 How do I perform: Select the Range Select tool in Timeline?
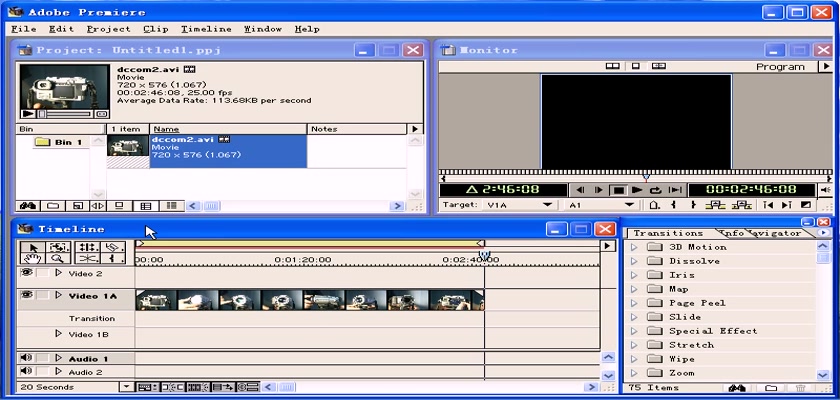pos(59,247)
